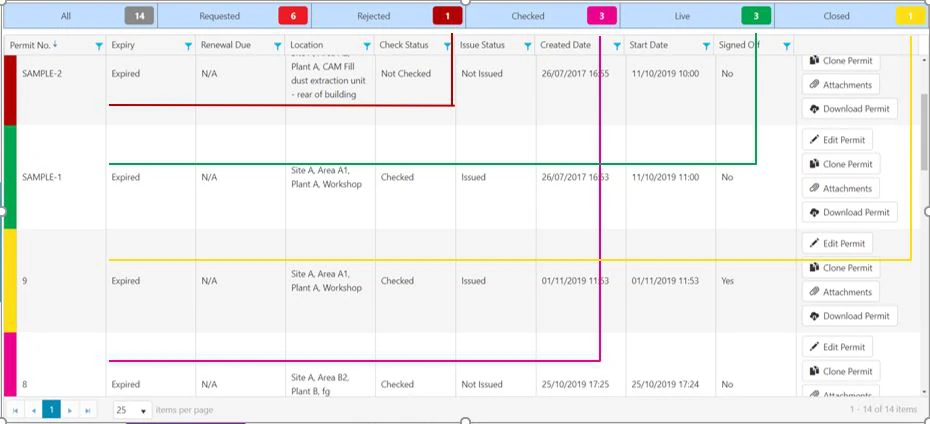Image resolution: width=930 pixels, height=424 pixels.
Task: Click start date 25/10/2019 17:24
Action: pos(665,384)
